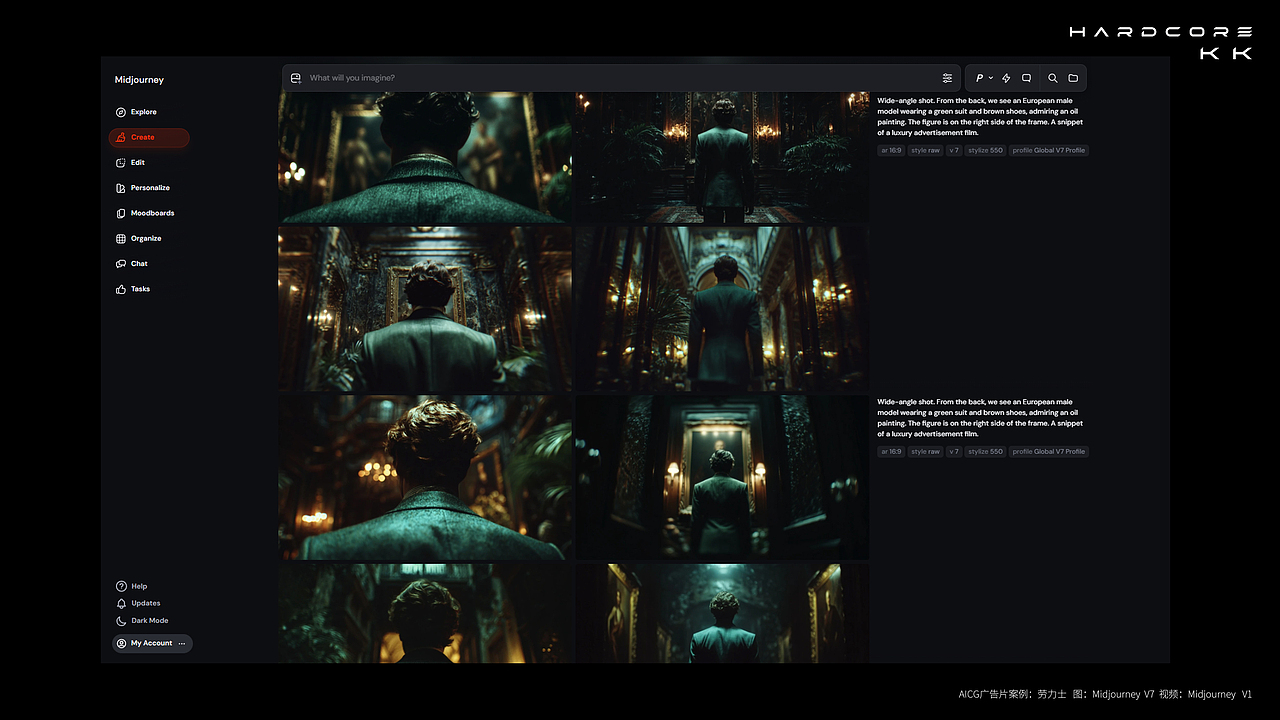The width and height of the screenshot is (1280, 720).
Task: Click the Help question mark icon
Action: click(122, 586)
